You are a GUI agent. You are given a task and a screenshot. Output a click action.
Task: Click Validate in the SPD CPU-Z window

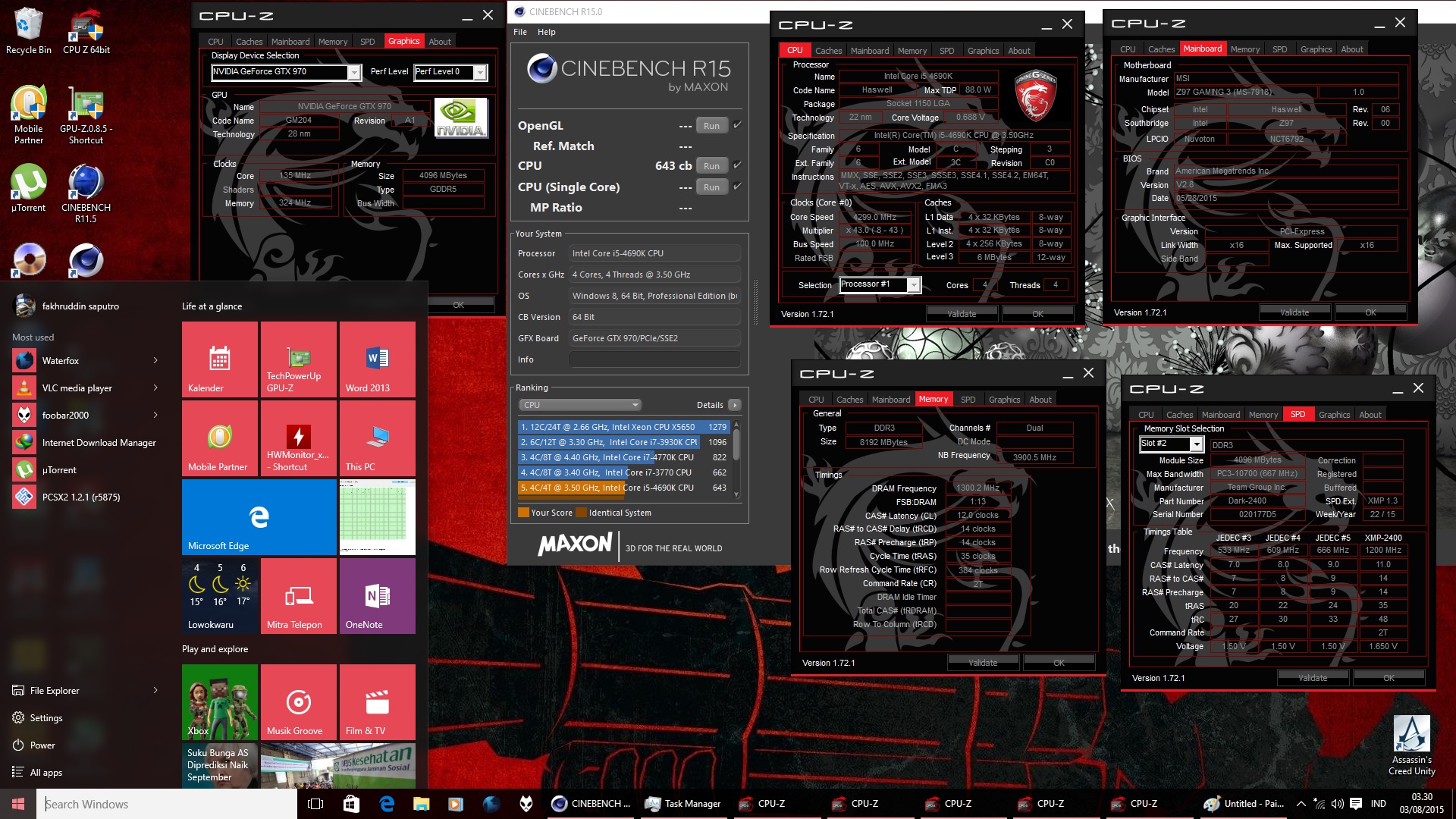1313,678
